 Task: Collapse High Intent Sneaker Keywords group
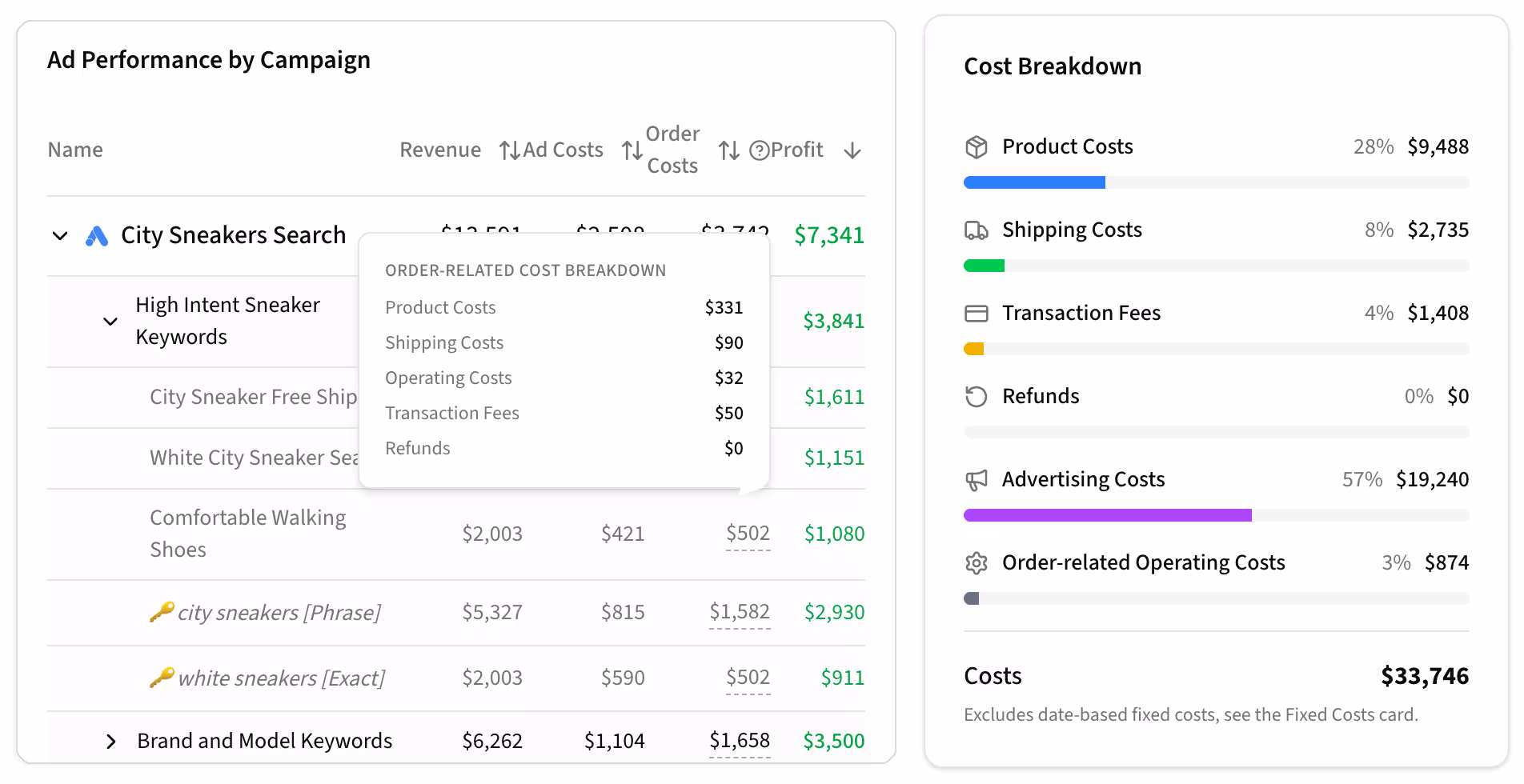(110, 322)
